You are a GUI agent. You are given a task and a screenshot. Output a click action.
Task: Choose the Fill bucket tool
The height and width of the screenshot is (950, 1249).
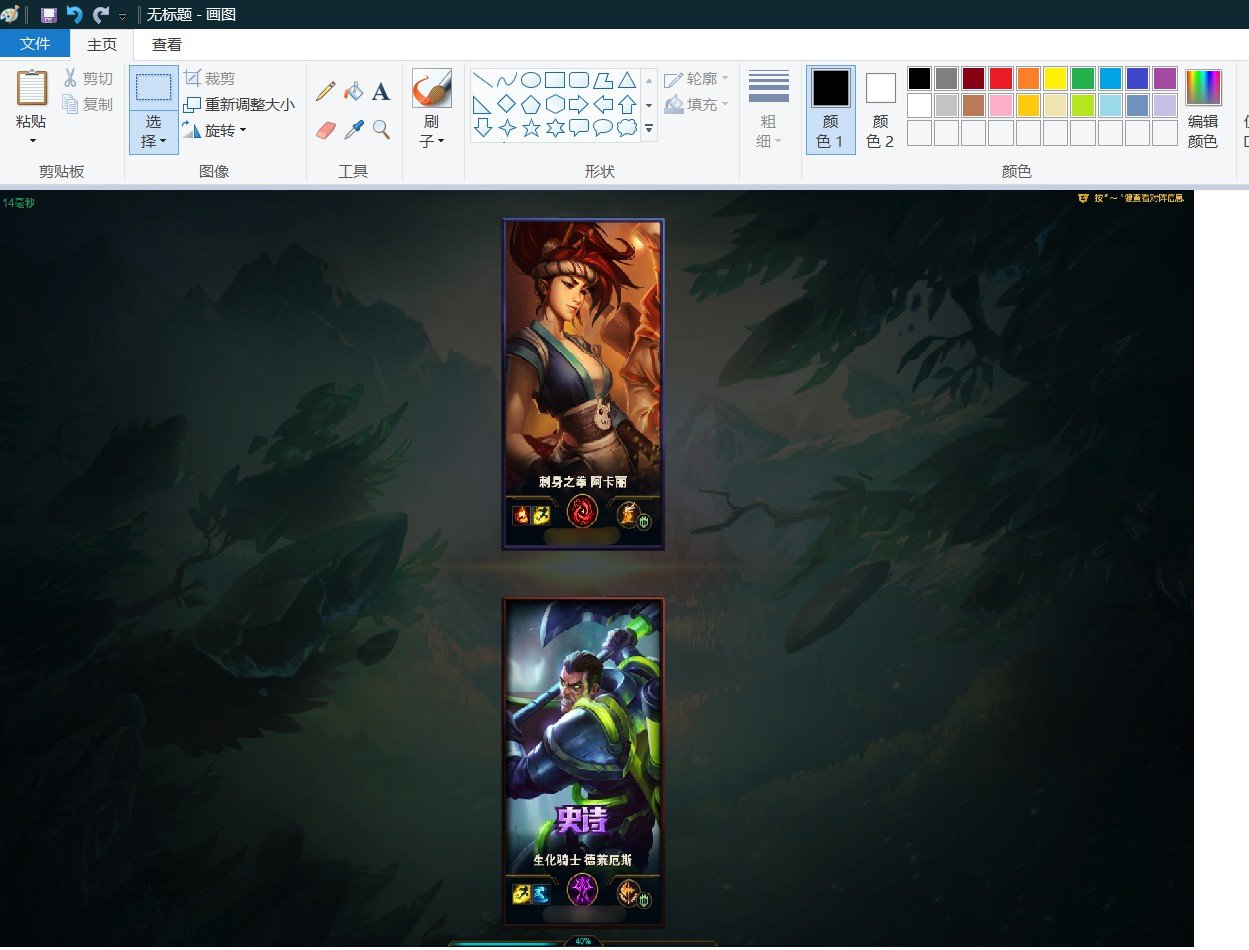pyautogui.click(x=353, y=91)
